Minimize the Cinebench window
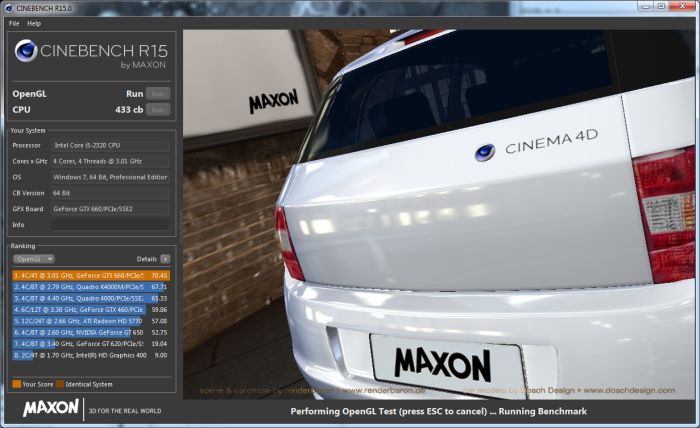This screenshot has height=428, width=700. coord(645,6)
